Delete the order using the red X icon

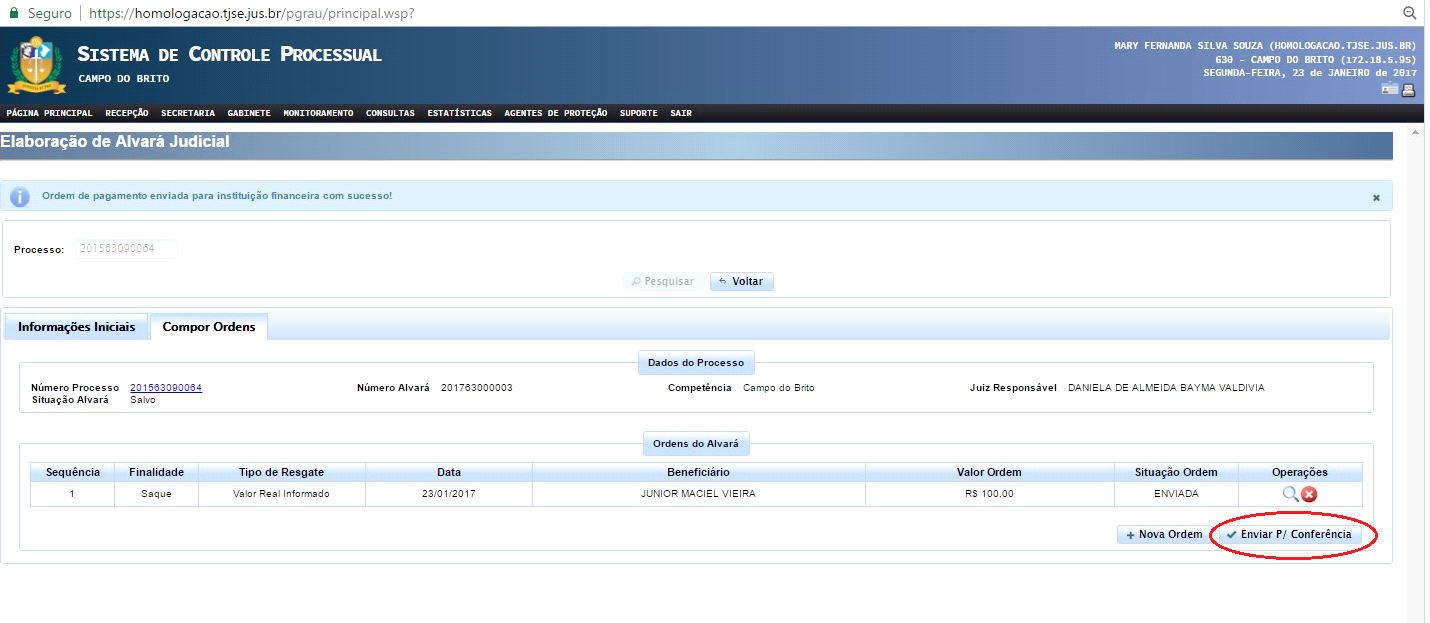[x=1308, y=494]
